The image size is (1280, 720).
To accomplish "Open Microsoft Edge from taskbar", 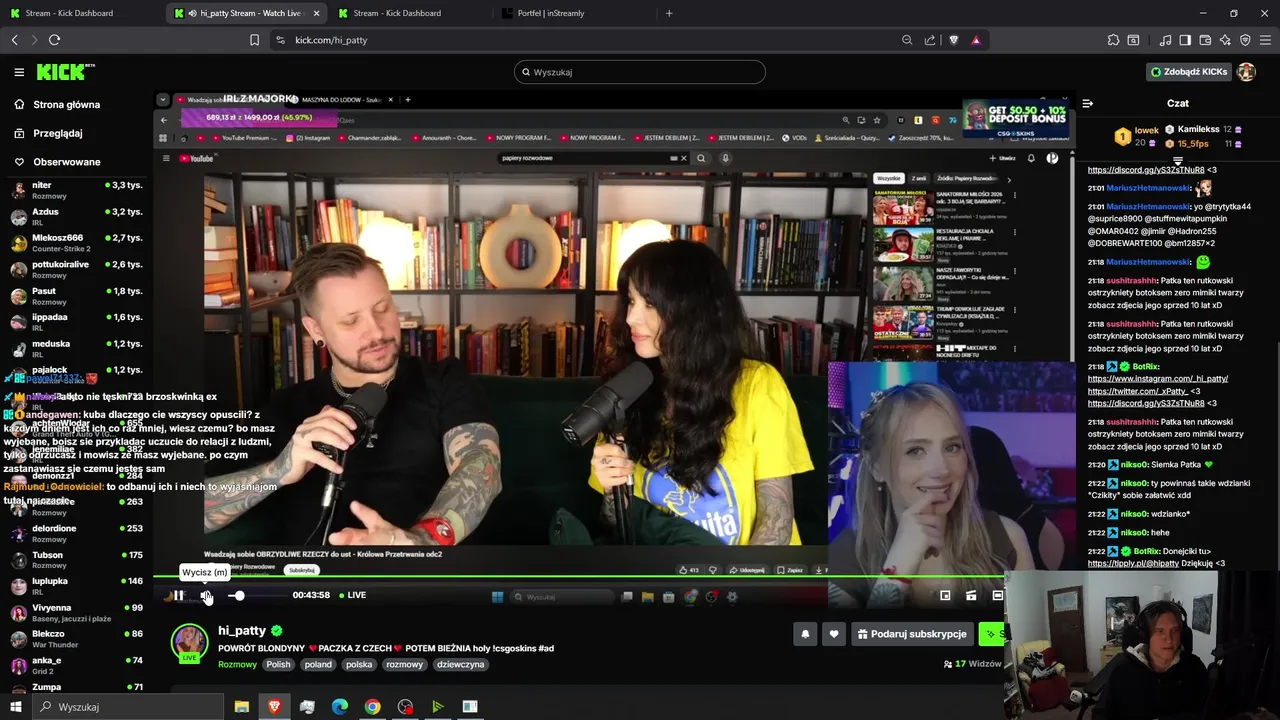I will tap(339, 707).
